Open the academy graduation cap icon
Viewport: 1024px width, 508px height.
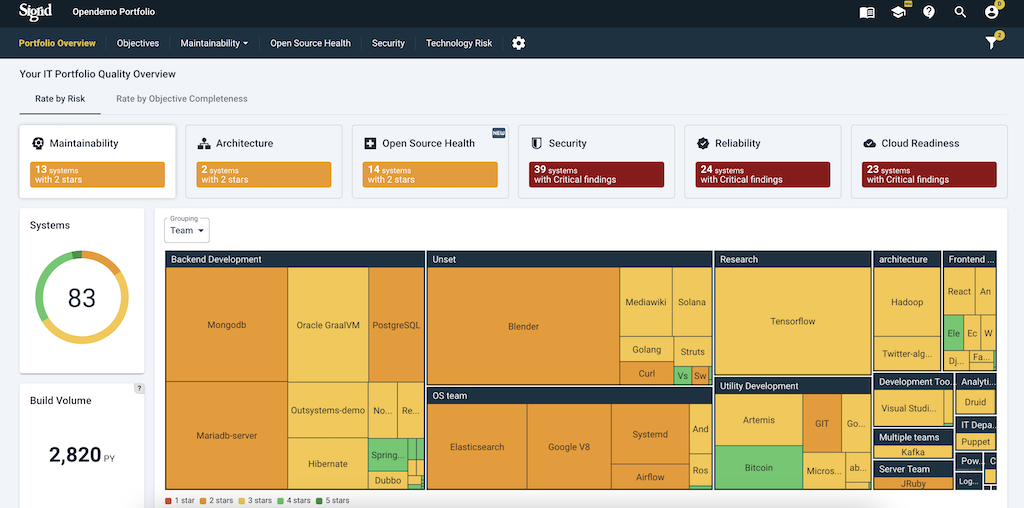pyautogui.click(x=899, y=12)
